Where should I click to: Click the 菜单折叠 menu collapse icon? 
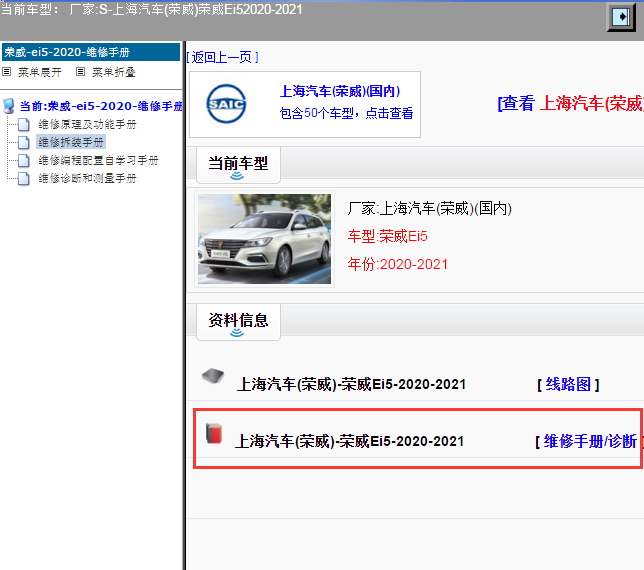coord(80,71)
